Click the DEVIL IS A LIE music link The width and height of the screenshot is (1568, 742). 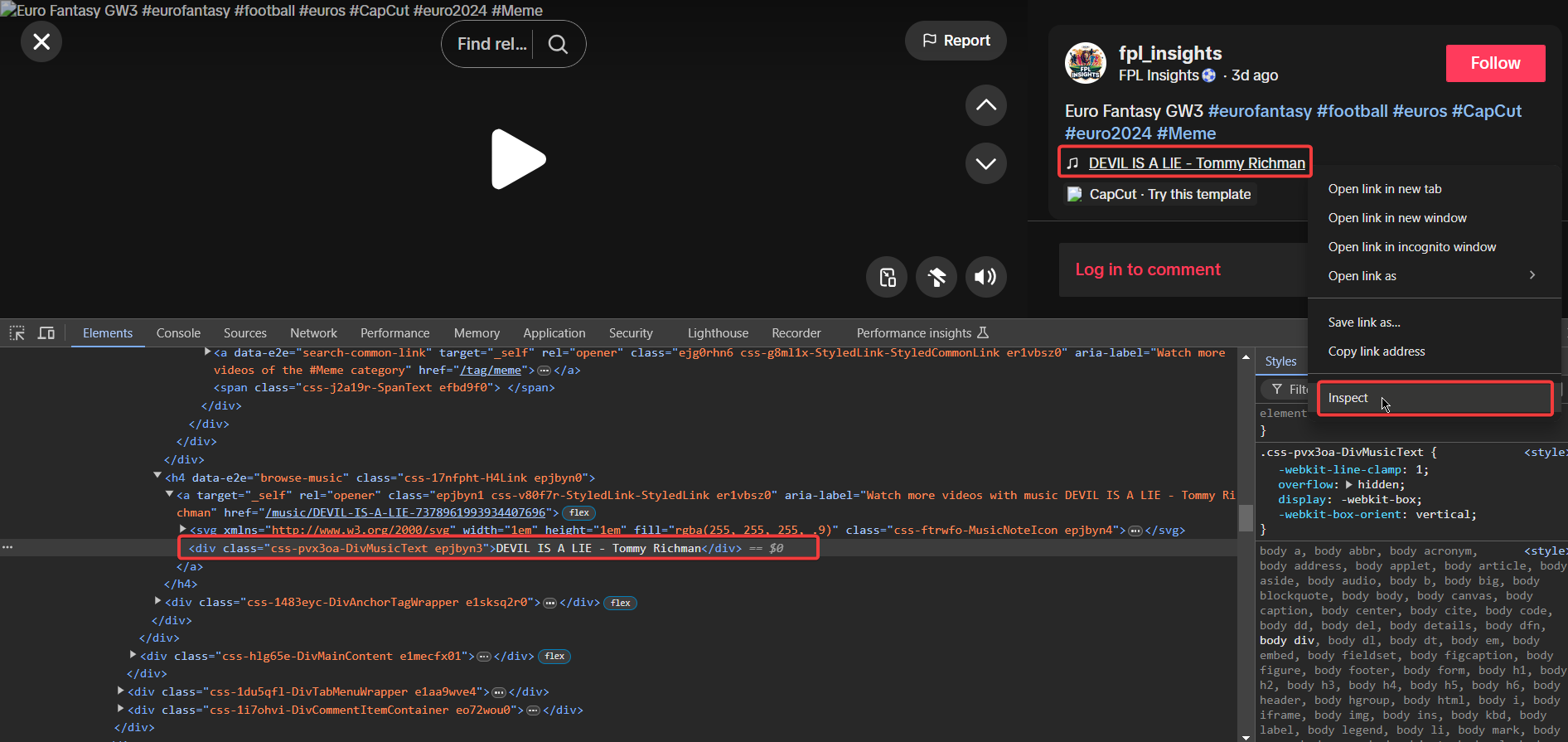point(1197,163)
